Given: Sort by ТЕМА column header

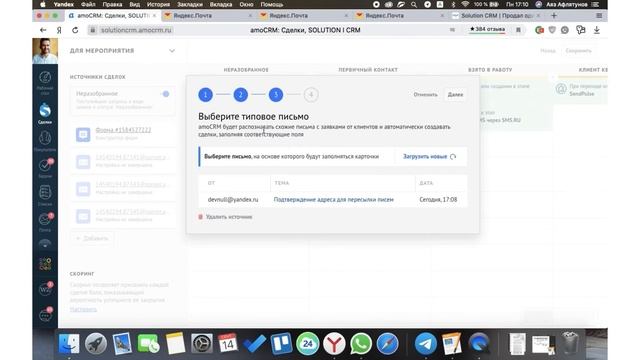Looking at the screenshot, I should 282,183.
